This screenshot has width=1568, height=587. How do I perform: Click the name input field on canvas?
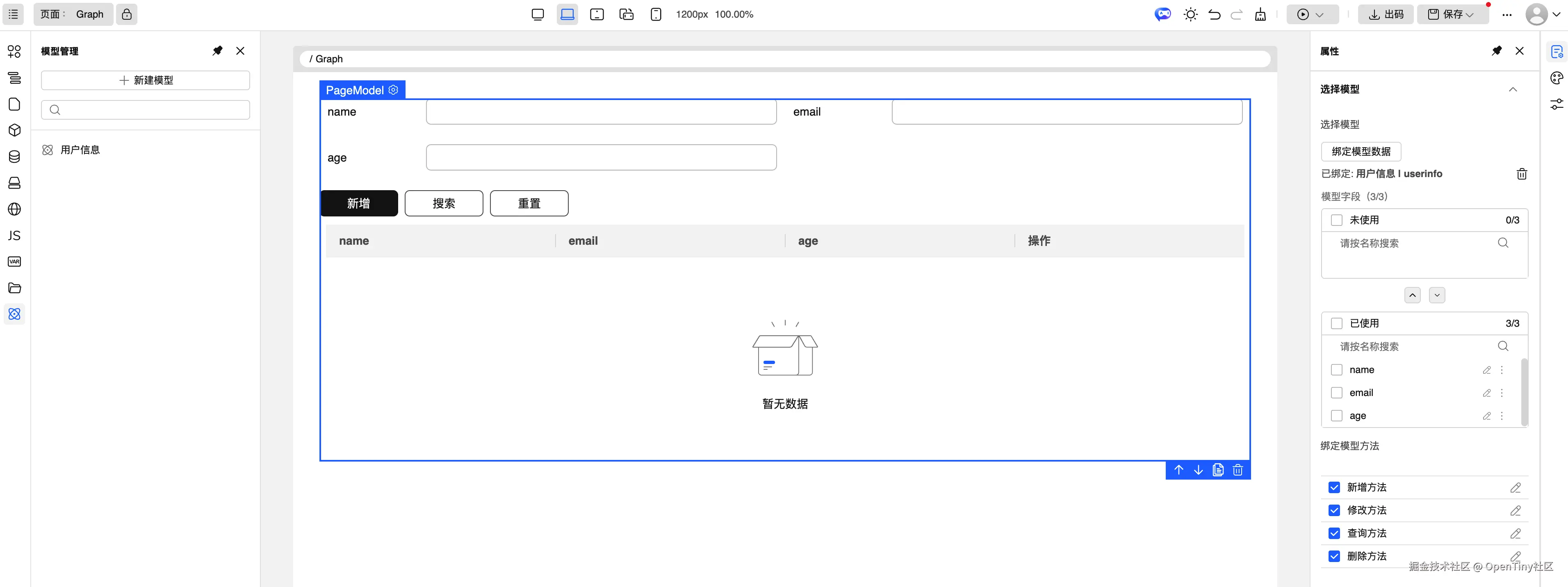point(601,112)
